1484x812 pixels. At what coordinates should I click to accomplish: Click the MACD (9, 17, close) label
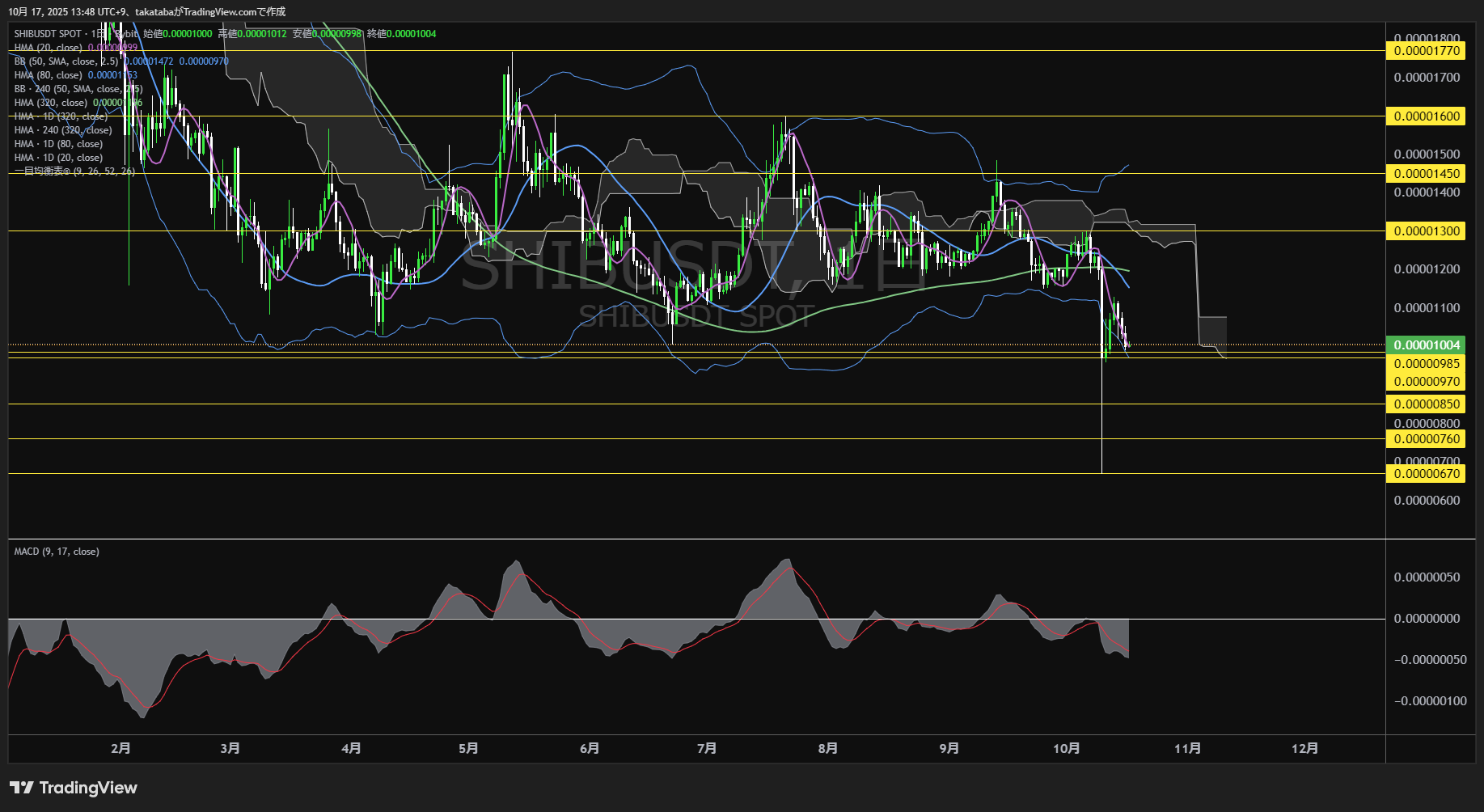[57, 552]
